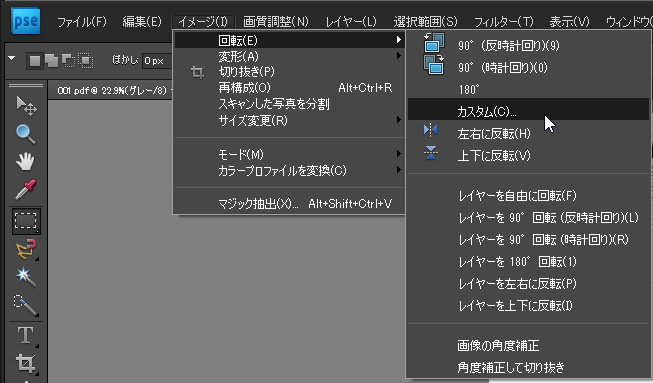Click the rotate 90° clockwise icon
The width and height of the screenshot is (653, 383).
click(434, 65)
